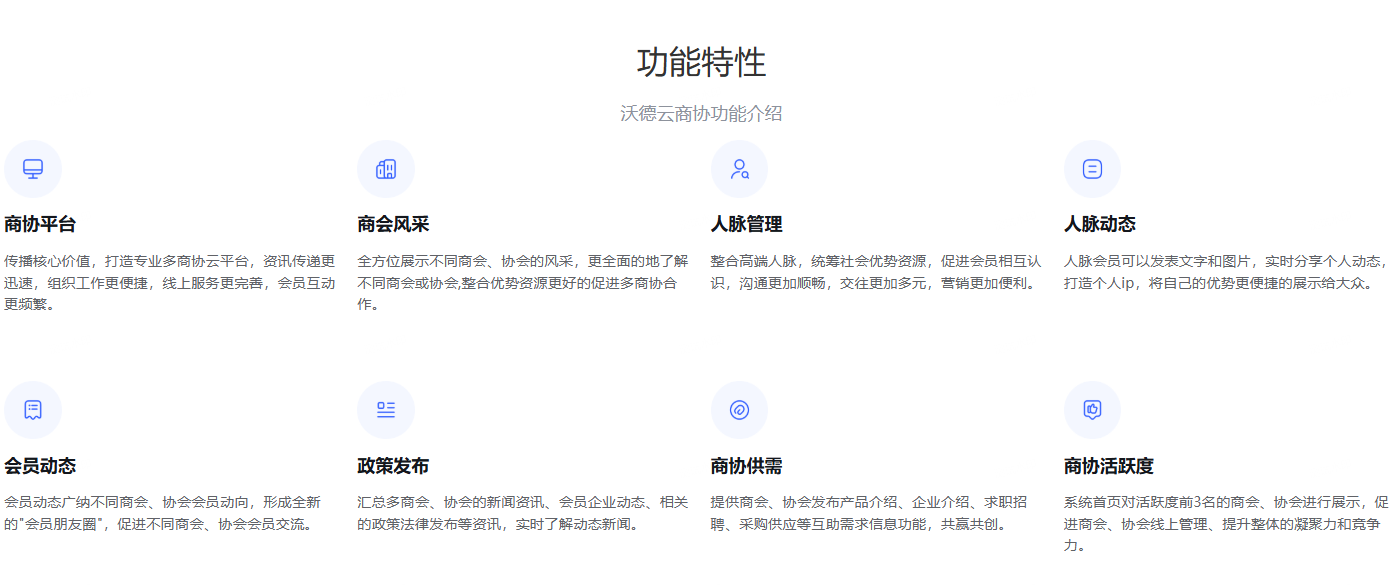
Task: Click the 人脉动态 heading
Action: [x=1099, y=224]
